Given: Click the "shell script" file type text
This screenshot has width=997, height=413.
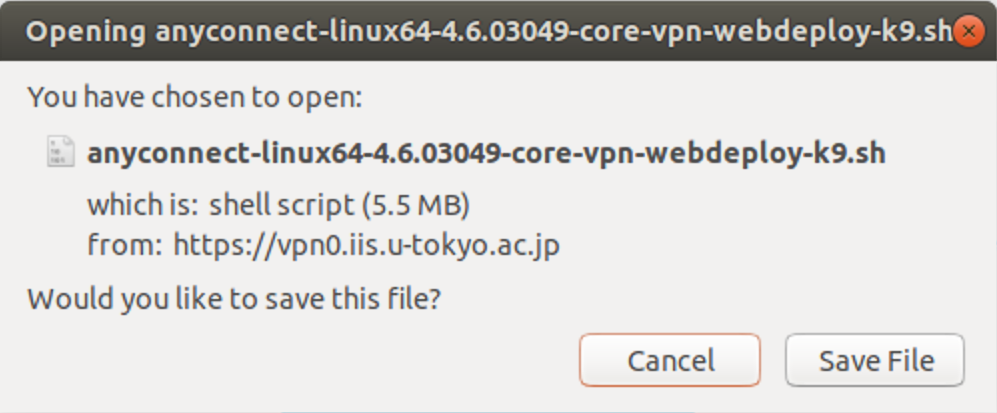Looking at the screenshot, I should pos(282,205).
